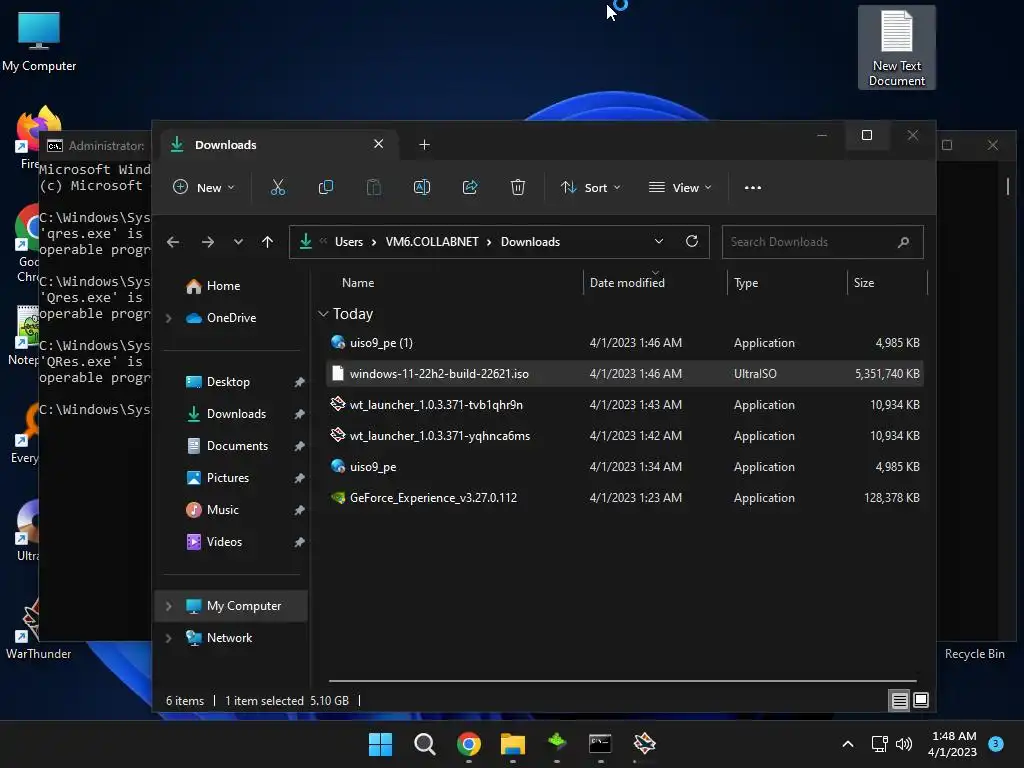Screen dimensions: 1024x768
Task: Select windows-11-22h2-build-22621.iso file
Action: tap(624, 374)
